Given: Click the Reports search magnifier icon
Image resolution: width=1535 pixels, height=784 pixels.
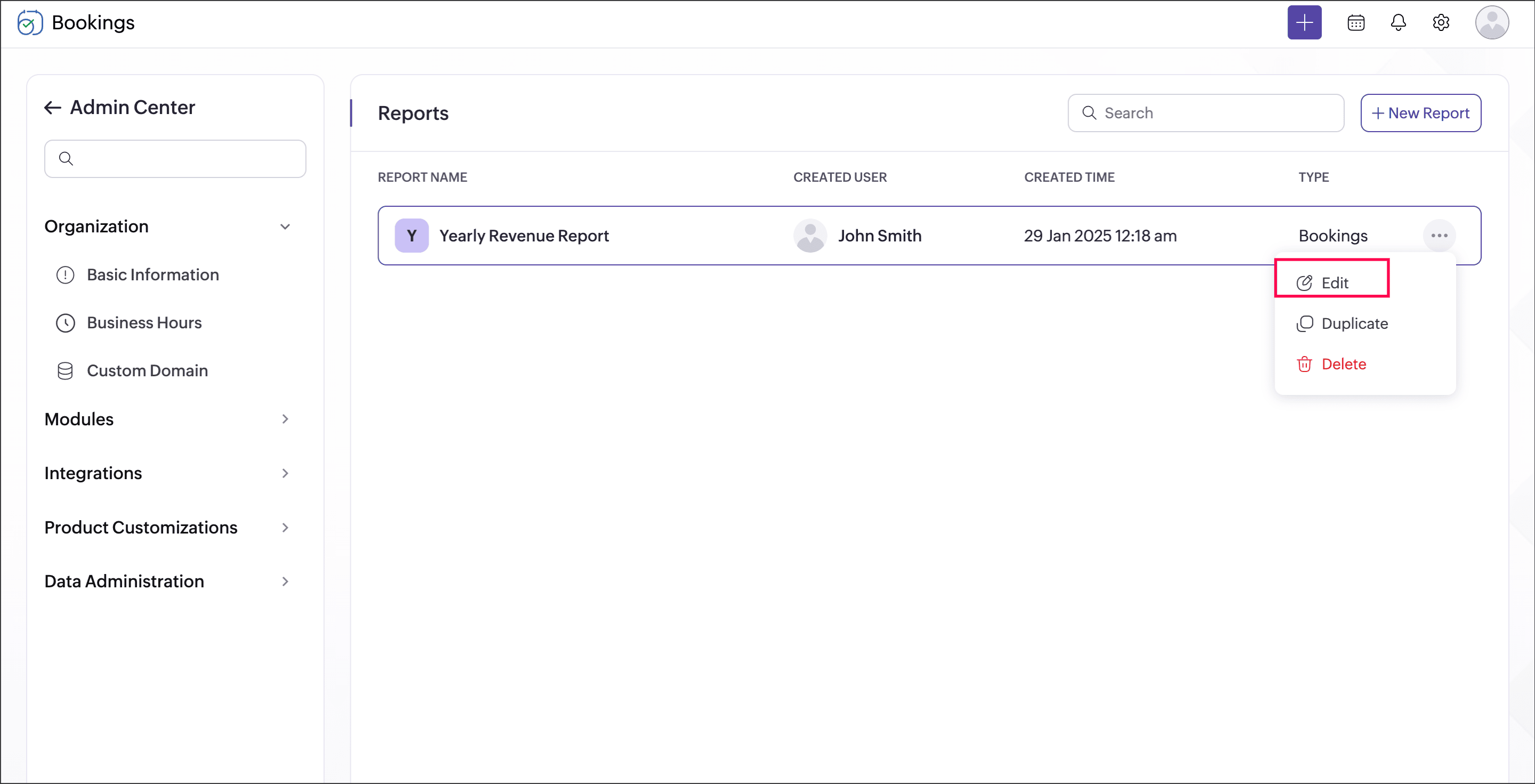Looking at the screenshot, I should [x=1089, y=112].
